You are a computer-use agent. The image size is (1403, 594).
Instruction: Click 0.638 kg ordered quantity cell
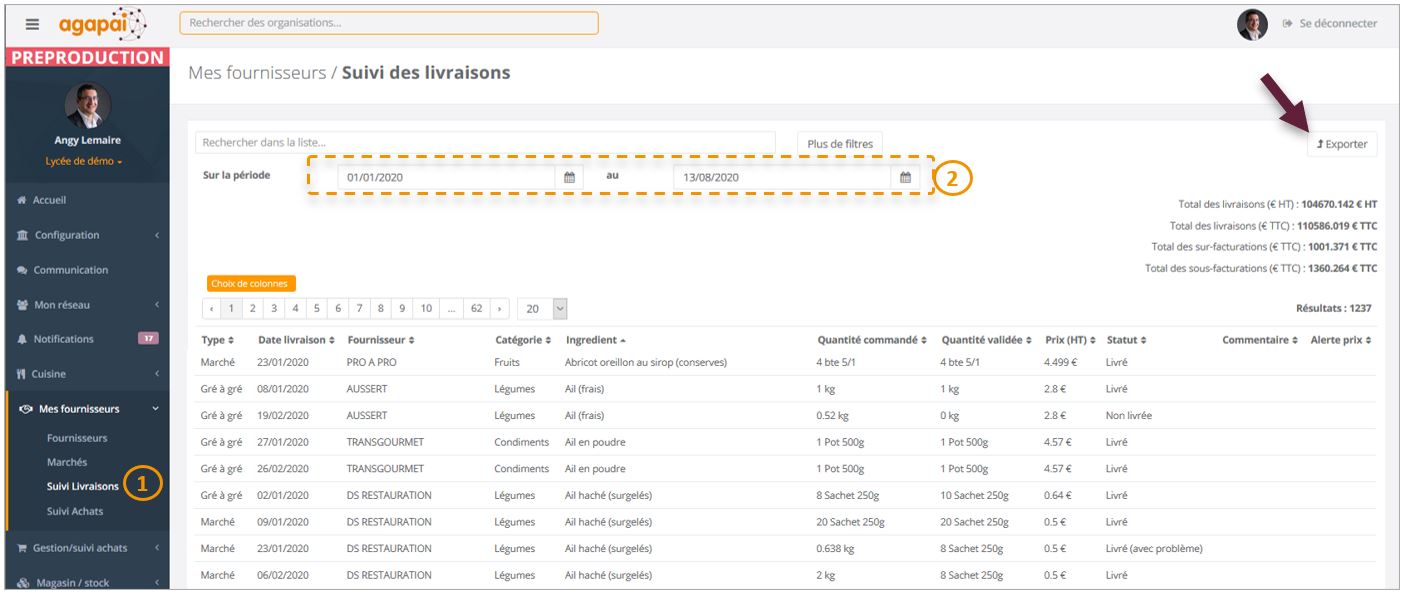point(835,548)
